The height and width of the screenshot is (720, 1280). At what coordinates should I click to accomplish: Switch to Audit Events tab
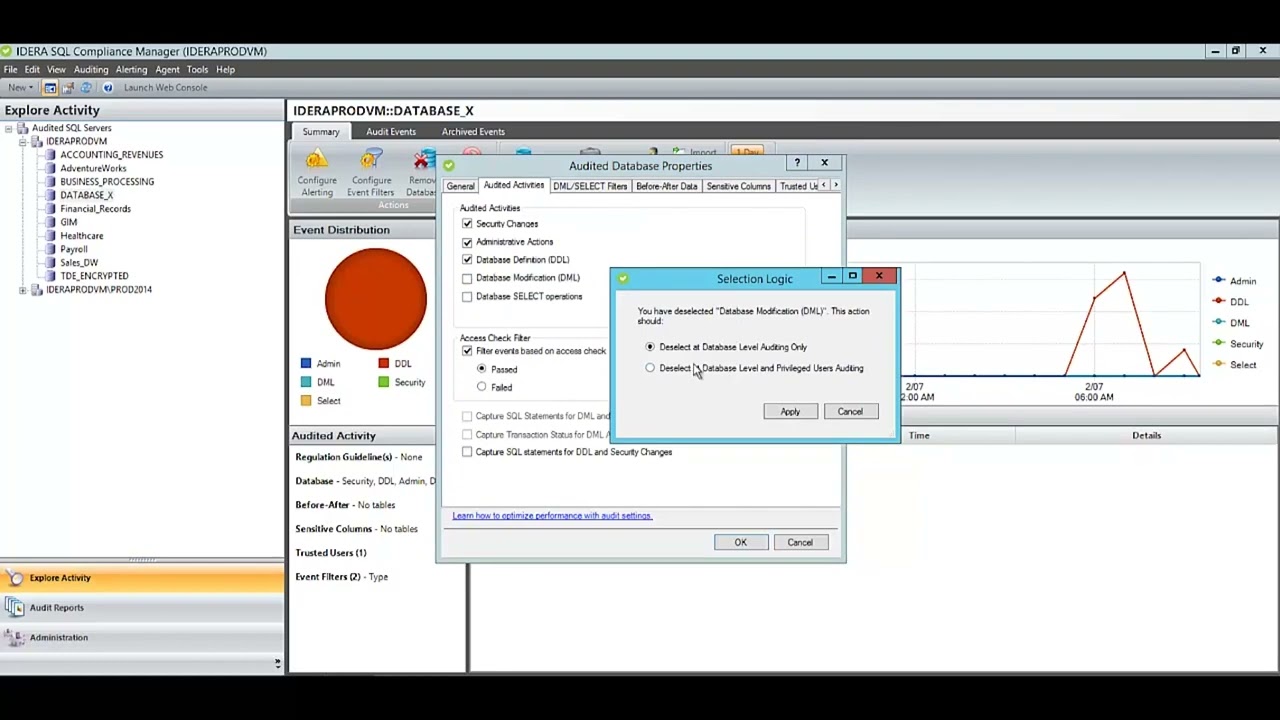coord(391,132)
